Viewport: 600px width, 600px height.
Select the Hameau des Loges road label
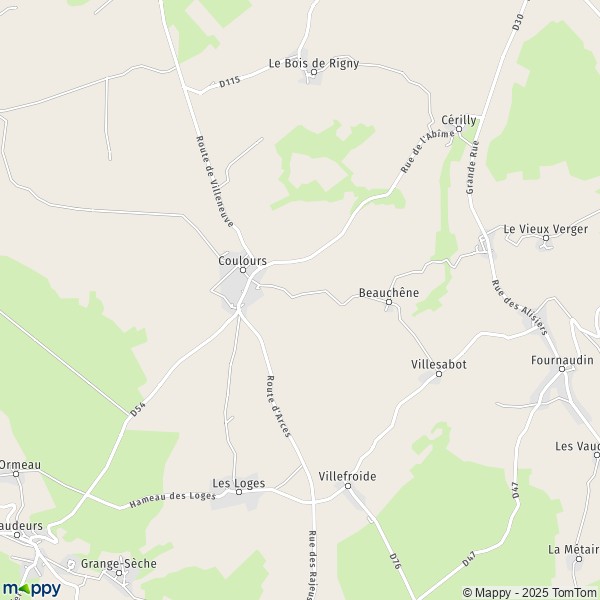[x=173, y=499]
